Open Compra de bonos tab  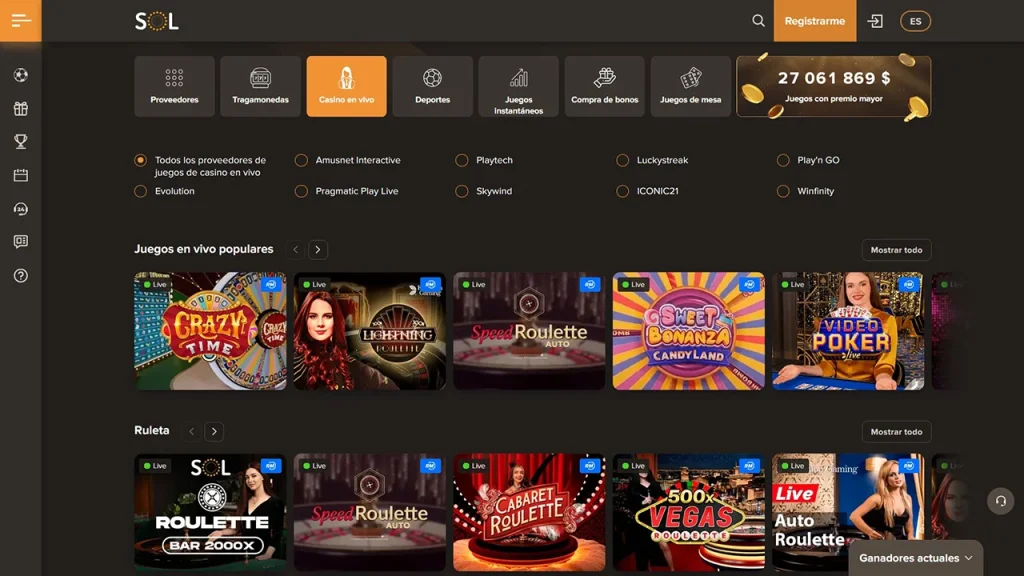(605, 86)
